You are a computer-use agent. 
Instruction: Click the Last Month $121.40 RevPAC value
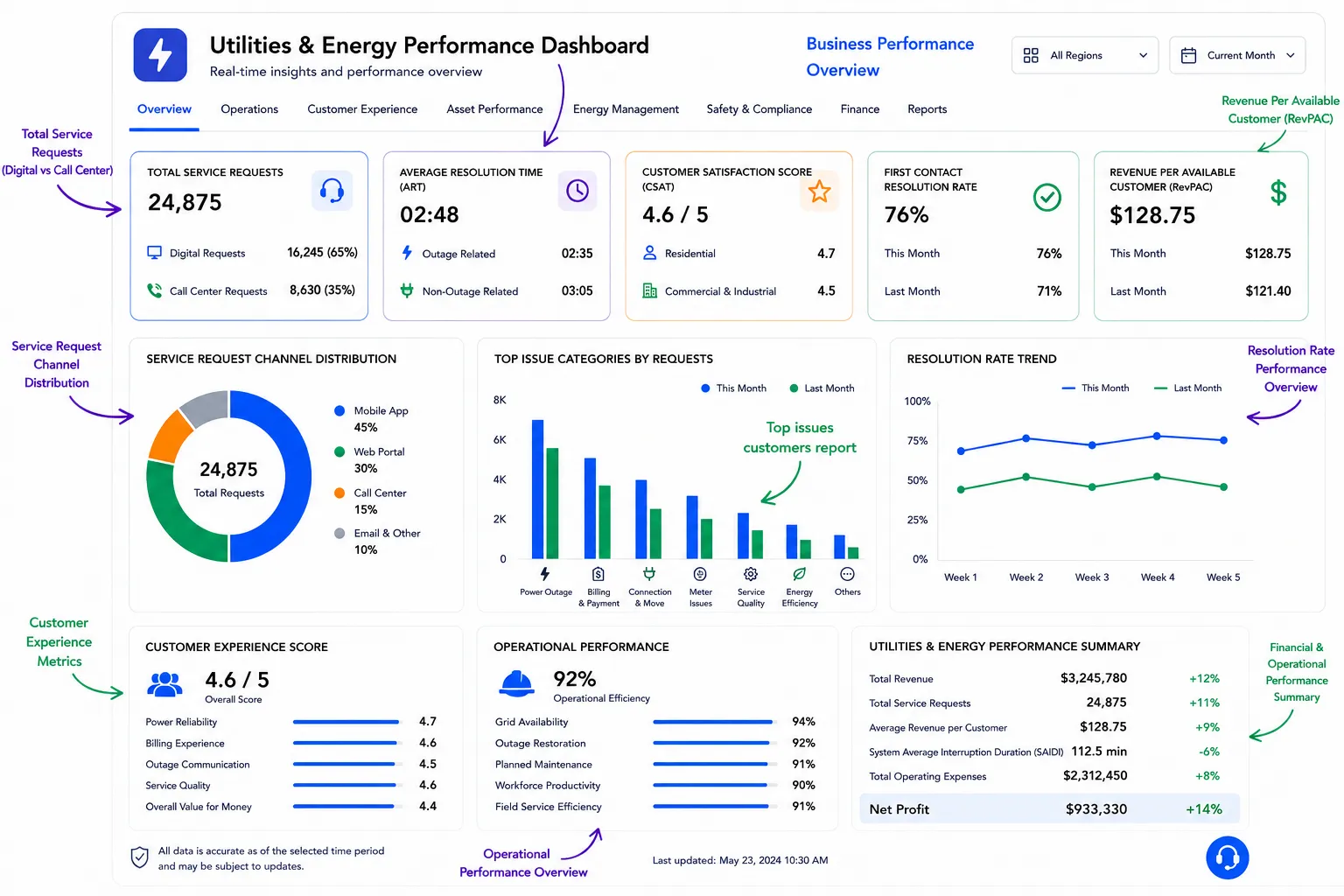(x=1268, y=291)
